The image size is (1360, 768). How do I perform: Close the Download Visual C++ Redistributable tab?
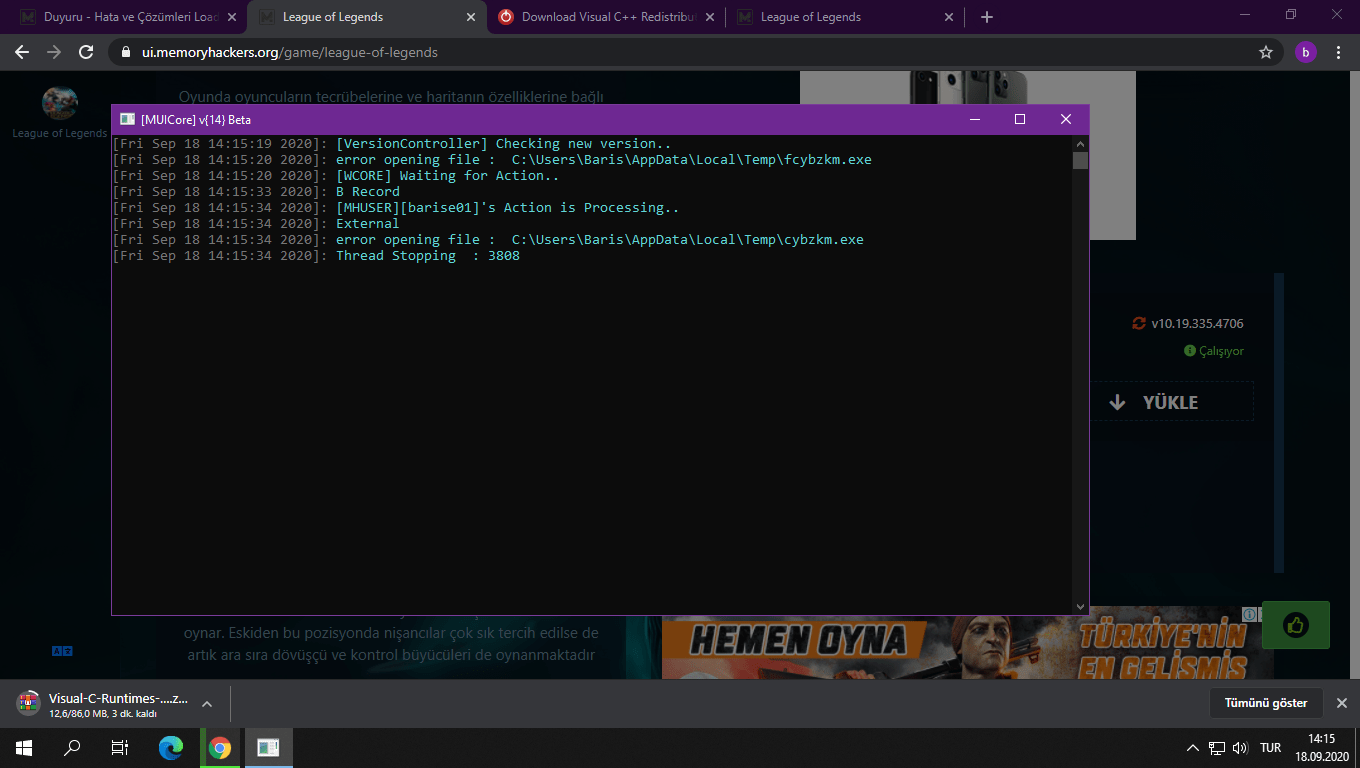click(710, 17)
